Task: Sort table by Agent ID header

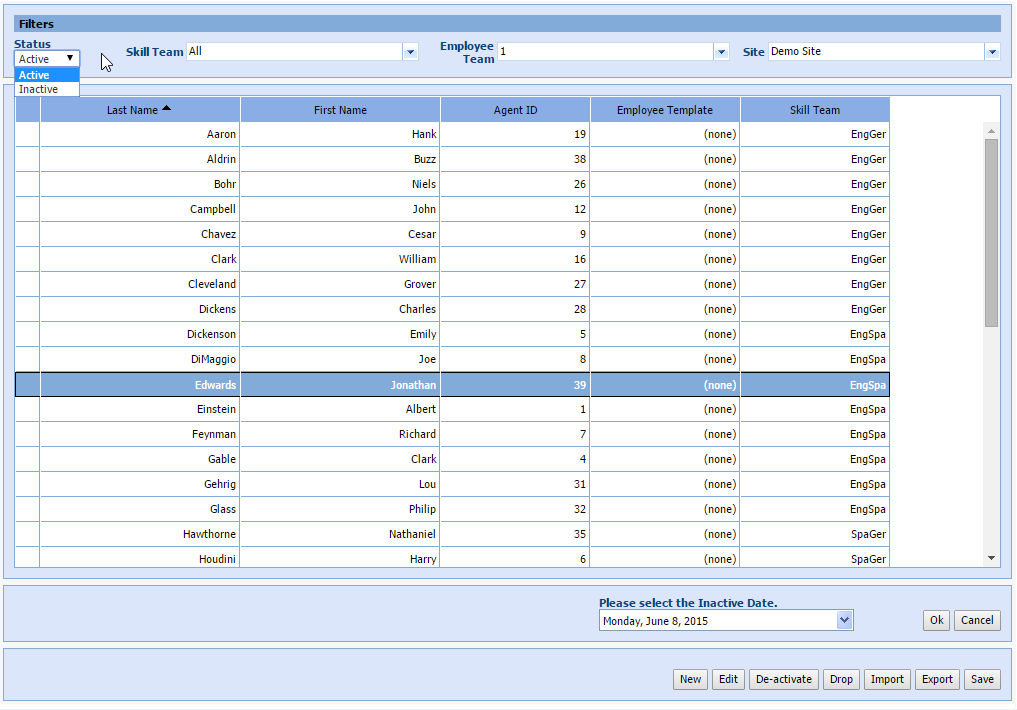Action: pos(515,110)
